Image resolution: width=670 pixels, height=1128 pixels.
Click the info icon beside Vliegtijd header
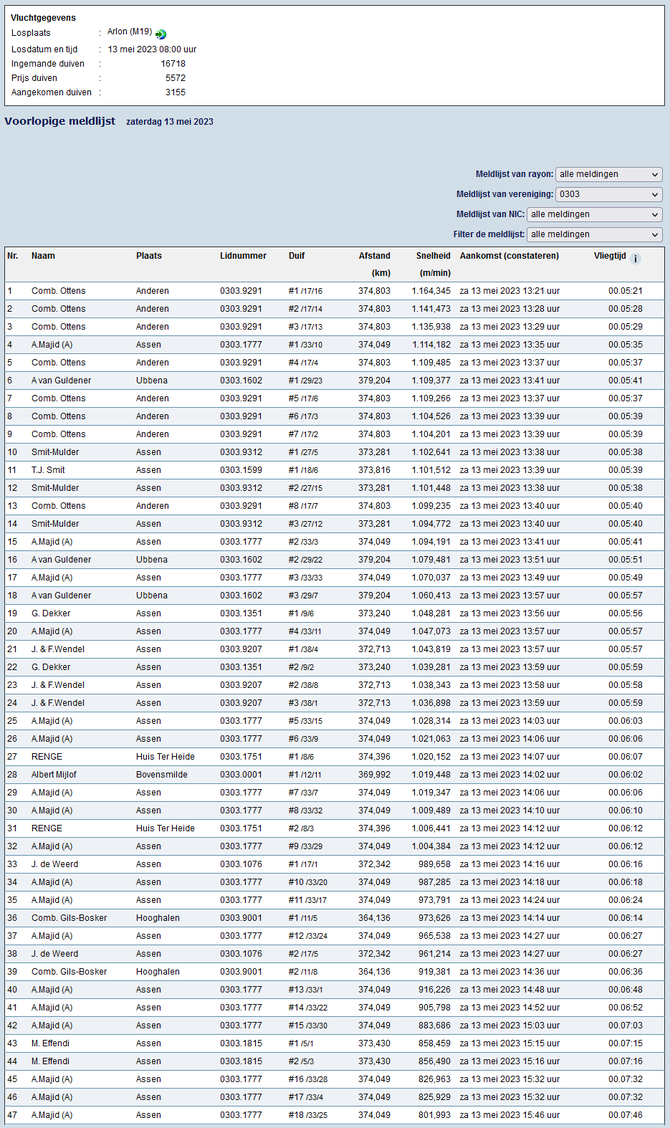click(635, 259)
